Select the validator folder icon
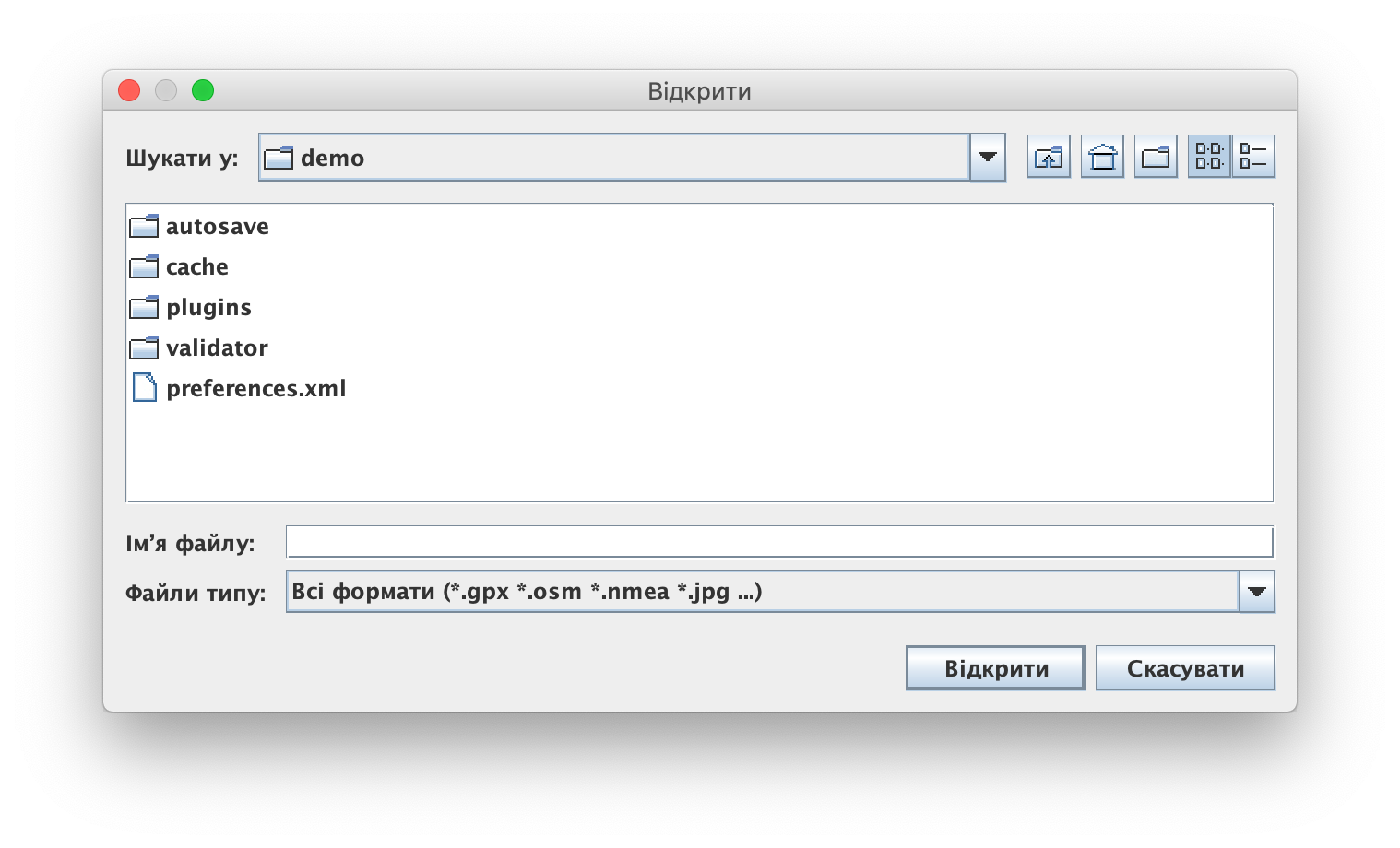Viewport: 1400px width, 848px height. (144, 347)
